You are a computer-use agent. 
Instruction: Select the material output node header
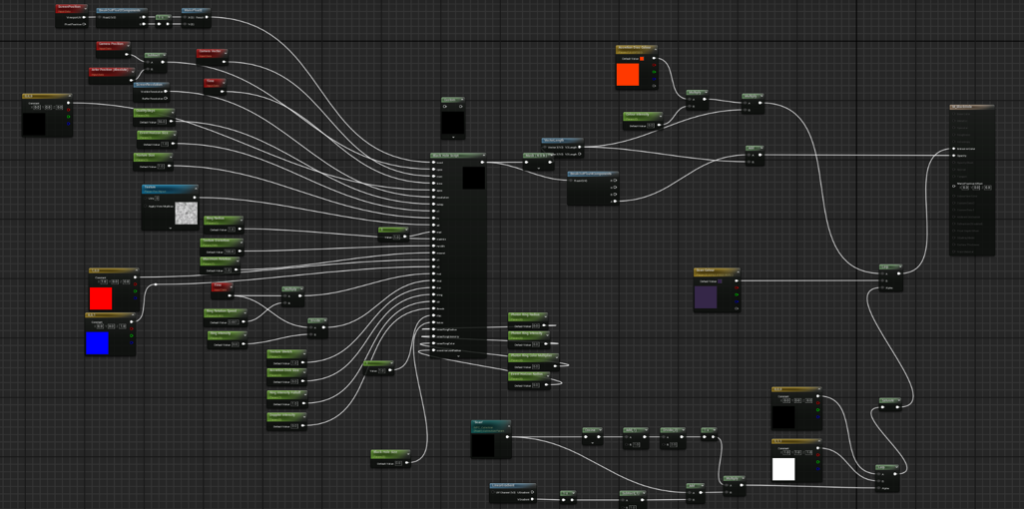pyautogui.click(x=971, y=107)
